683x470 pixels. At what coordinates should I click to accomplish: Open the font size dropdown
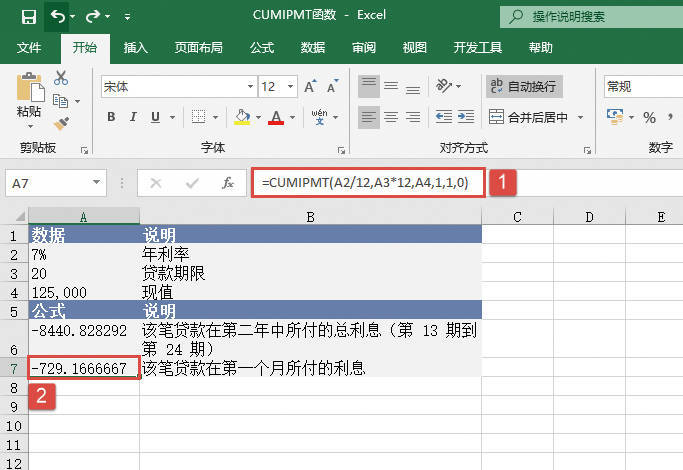point(291,87)
